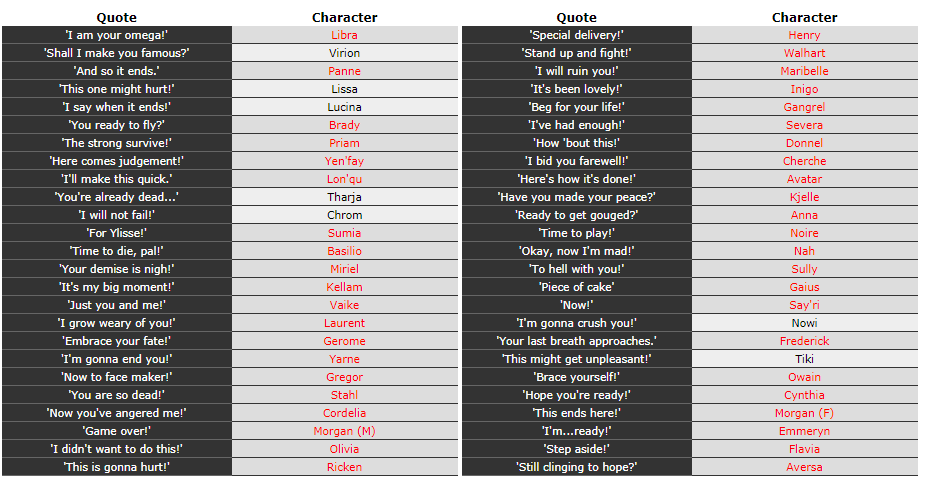Click the Morgan (M) answer
This screenshot has height=499, width=930.
coord(345,431)
